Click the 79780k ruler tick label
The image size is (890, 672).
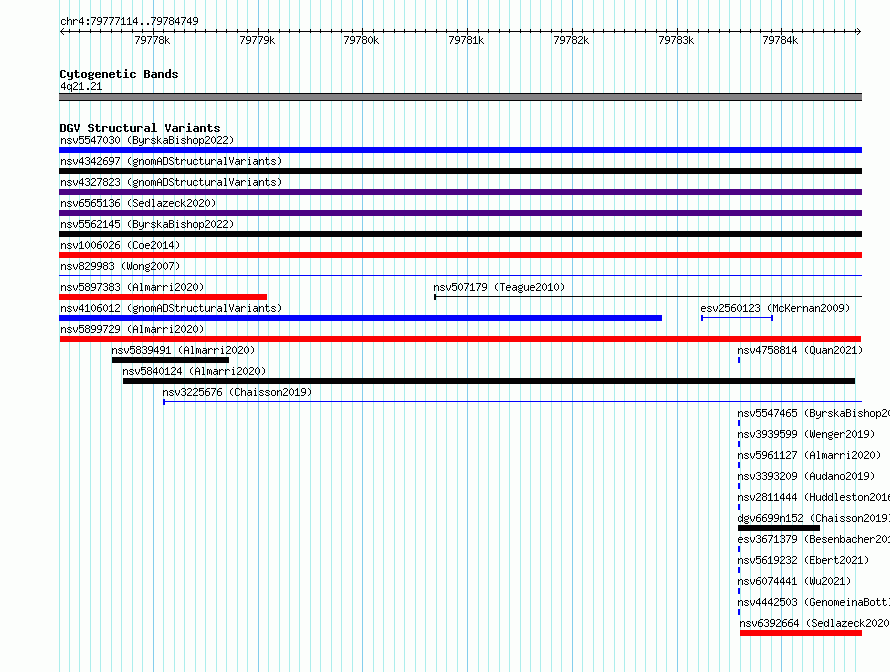361,40
